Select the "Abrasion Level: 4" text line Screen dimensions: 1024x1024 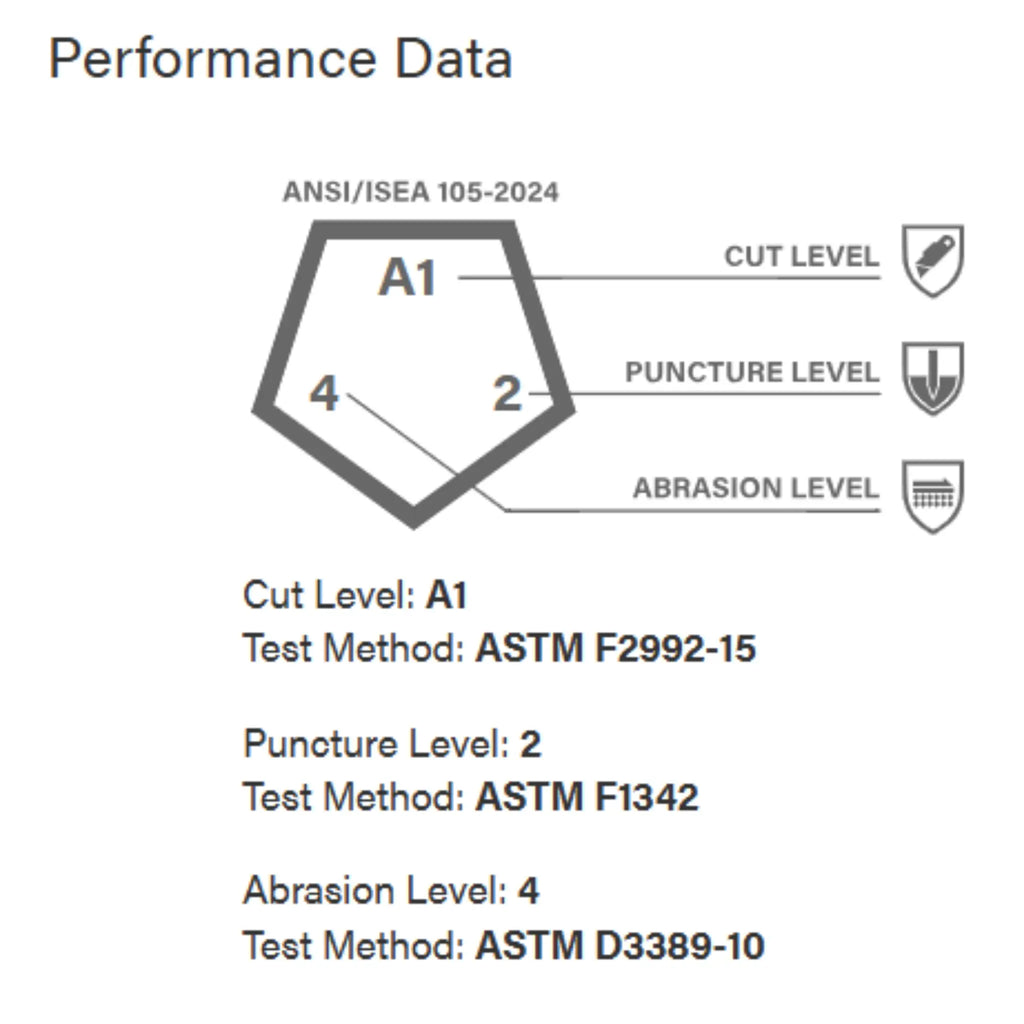tap(391, 891)
